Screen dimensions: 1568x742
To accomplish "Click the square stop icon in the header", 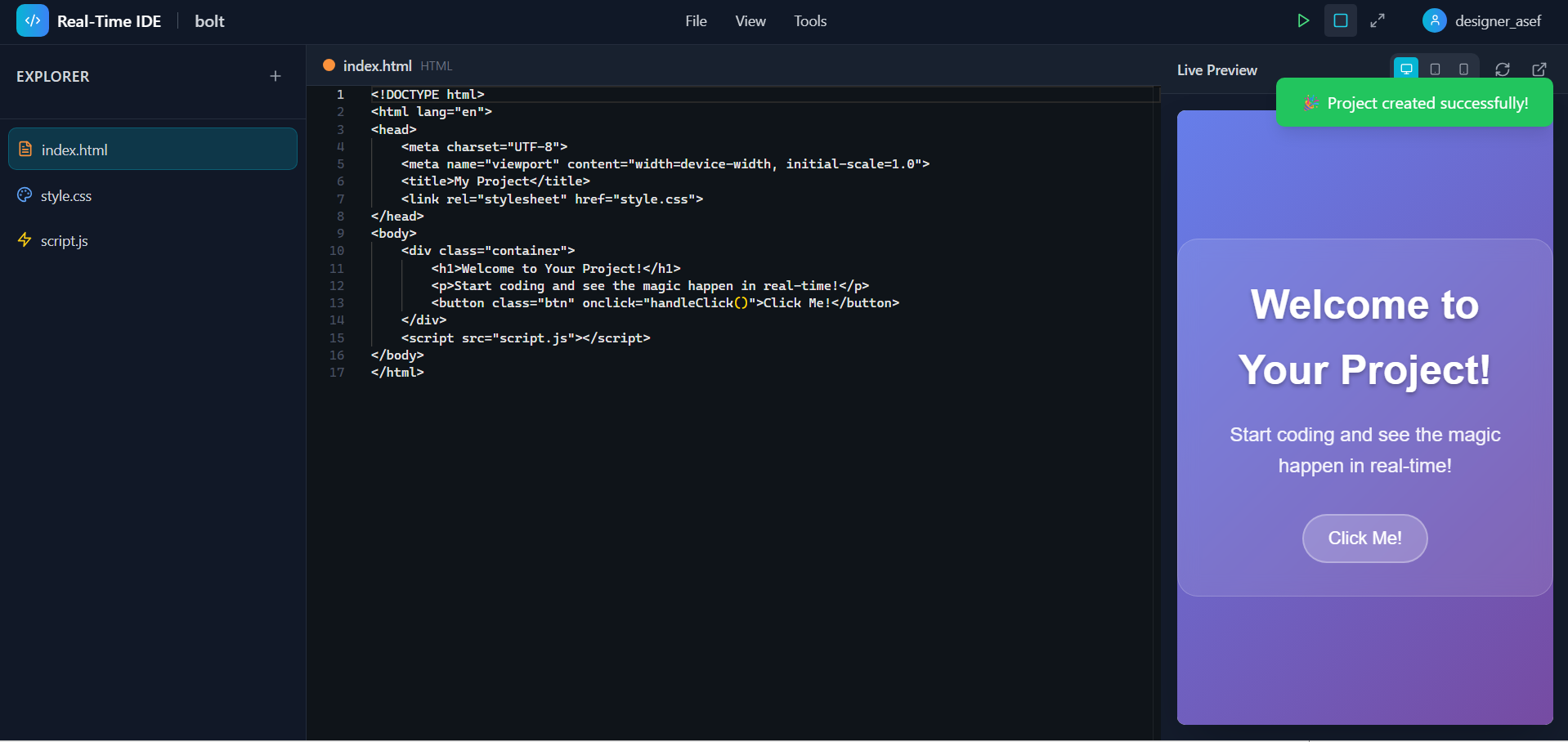I will click(1341, 21).
